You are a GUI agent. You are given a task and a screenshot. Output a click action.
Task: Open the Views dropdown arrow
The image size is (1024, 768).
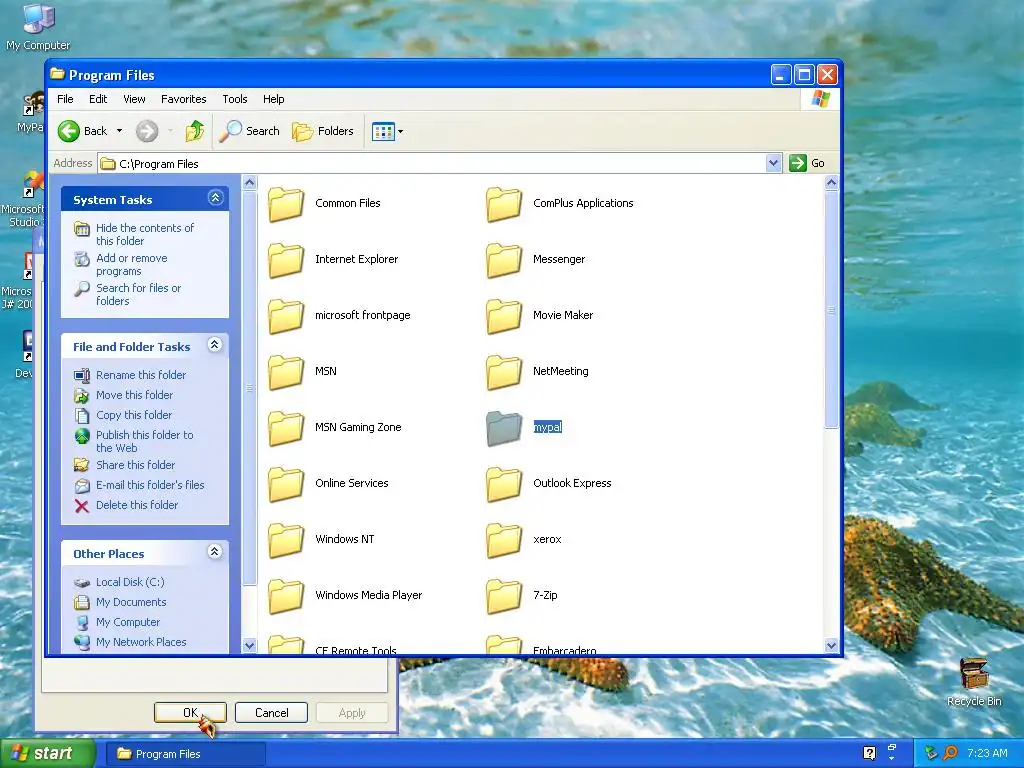click(400, 131)
